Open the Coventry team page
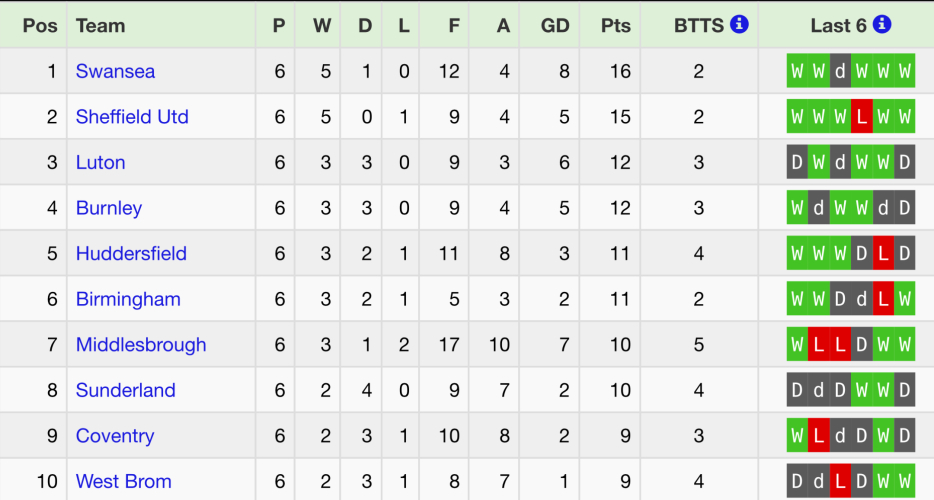 coord(115,436)
